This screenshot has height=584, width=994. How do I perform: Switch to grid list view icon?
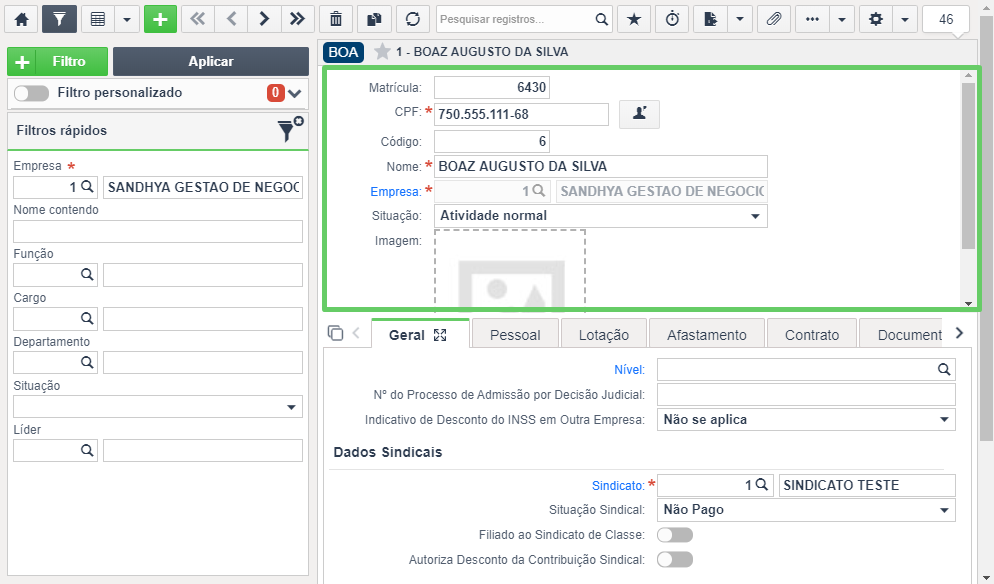pyautogui.click(x=98, y=20)
